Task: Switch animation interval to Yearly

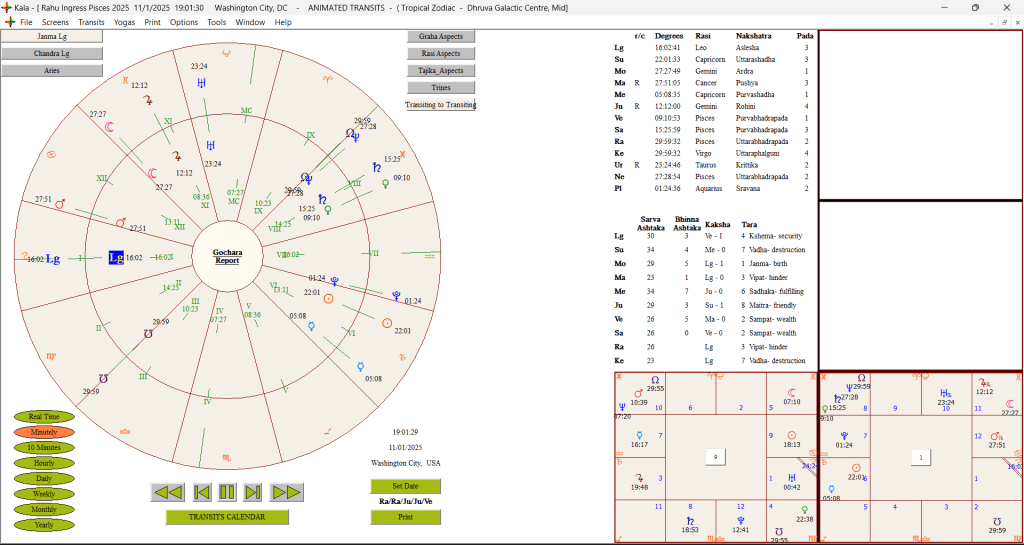Action: point(44,525)
